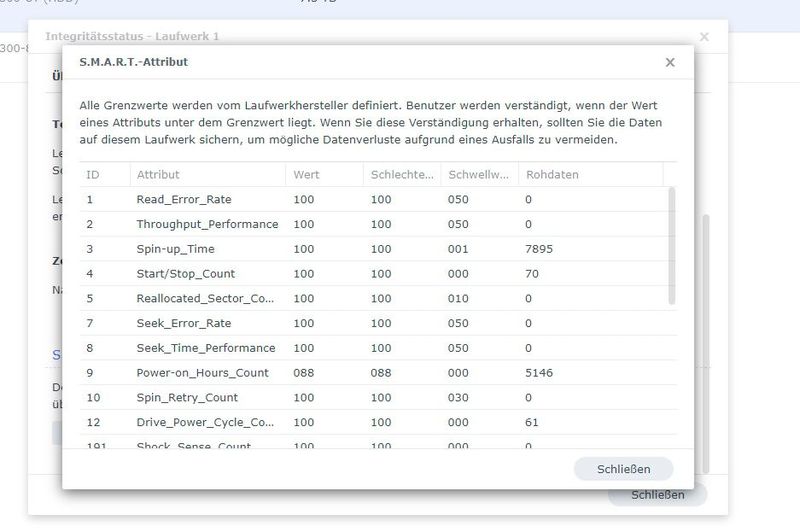Viewport: 800px width, 532px height.
Task: Click threshold 001 in Spin-up_Time row
Action: (x=458, y=249)
